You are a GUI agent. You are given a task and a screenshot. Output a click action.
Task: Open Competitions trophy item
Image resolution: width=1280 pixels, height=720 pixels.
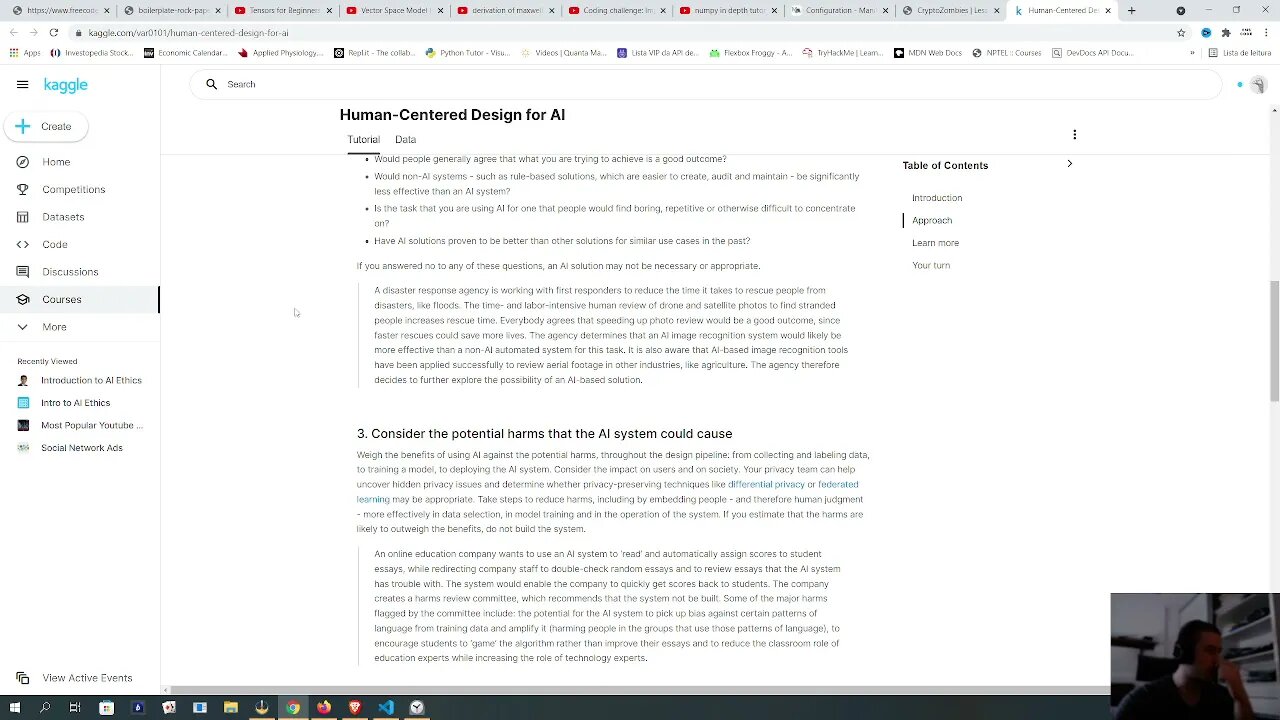[73, 189]
